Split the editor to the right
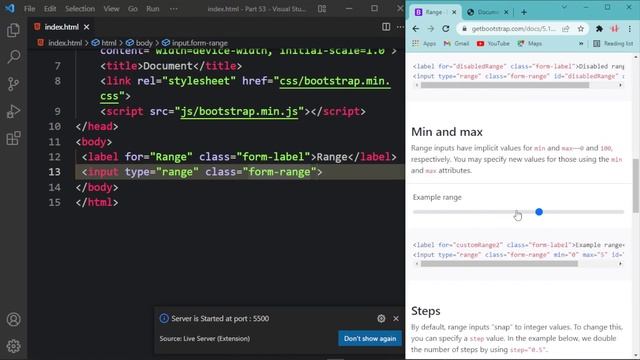The height and width of the screenshot is (360, 640). (x=386, y=27)
